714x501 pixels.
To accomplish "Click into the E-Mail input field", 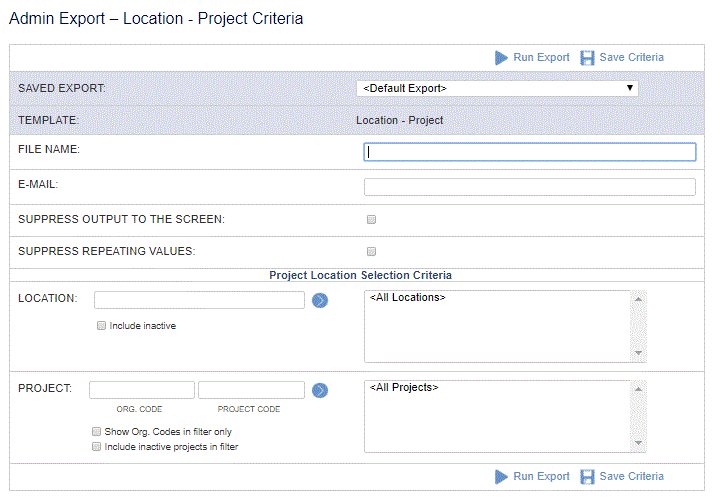I will click(x=530, y=187).
